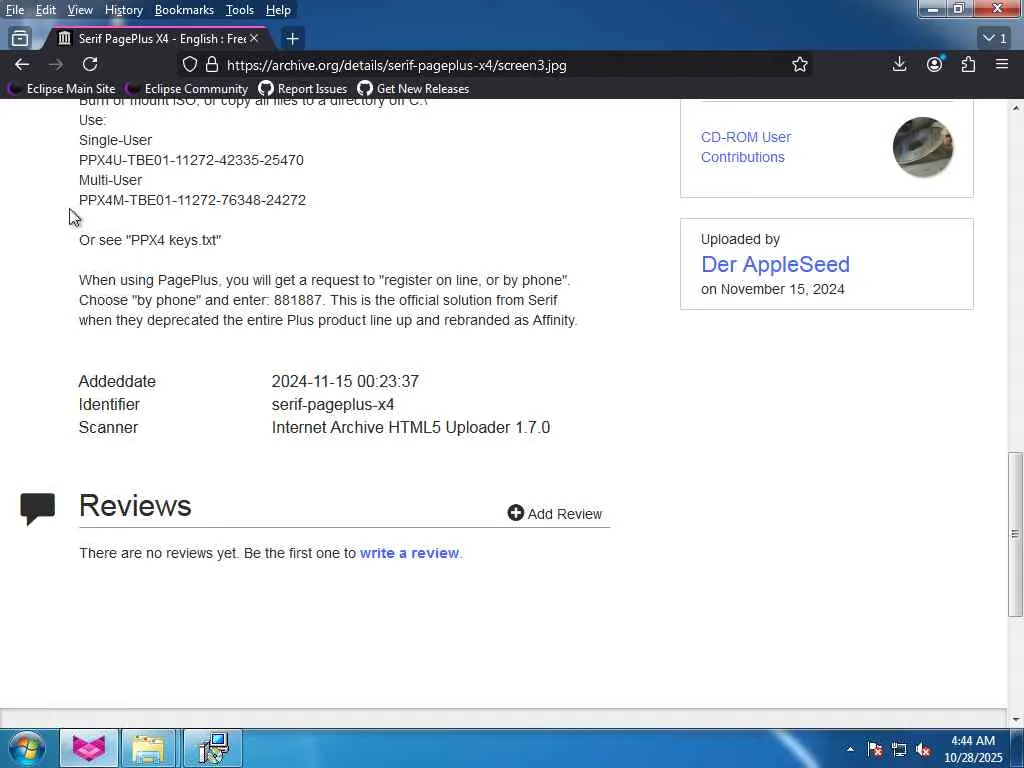Click the Addeddate value 2024-11-15 00:23:37
1024x768 pixels.
point(345,381)
